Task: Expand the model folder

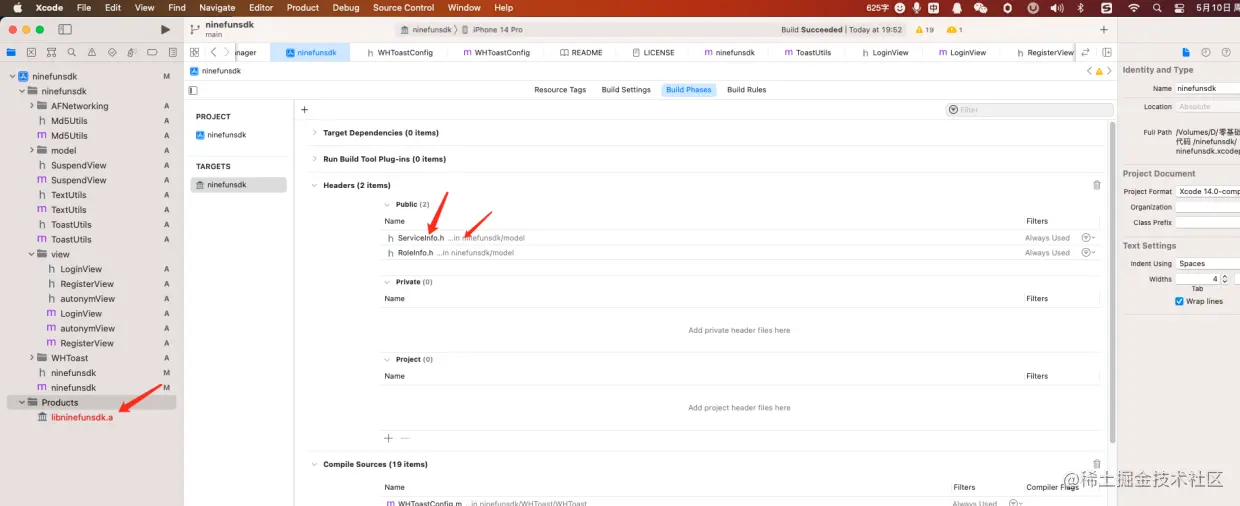Action: [31, 150]
